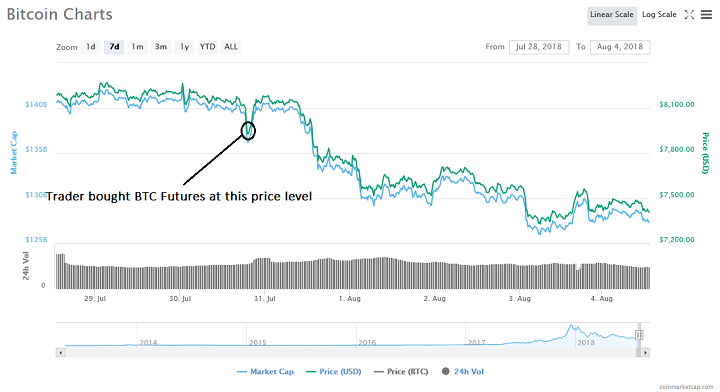This screenshot has width=720, height=392.
Task: Show ALL time zoom range
Action: [231, 47]
